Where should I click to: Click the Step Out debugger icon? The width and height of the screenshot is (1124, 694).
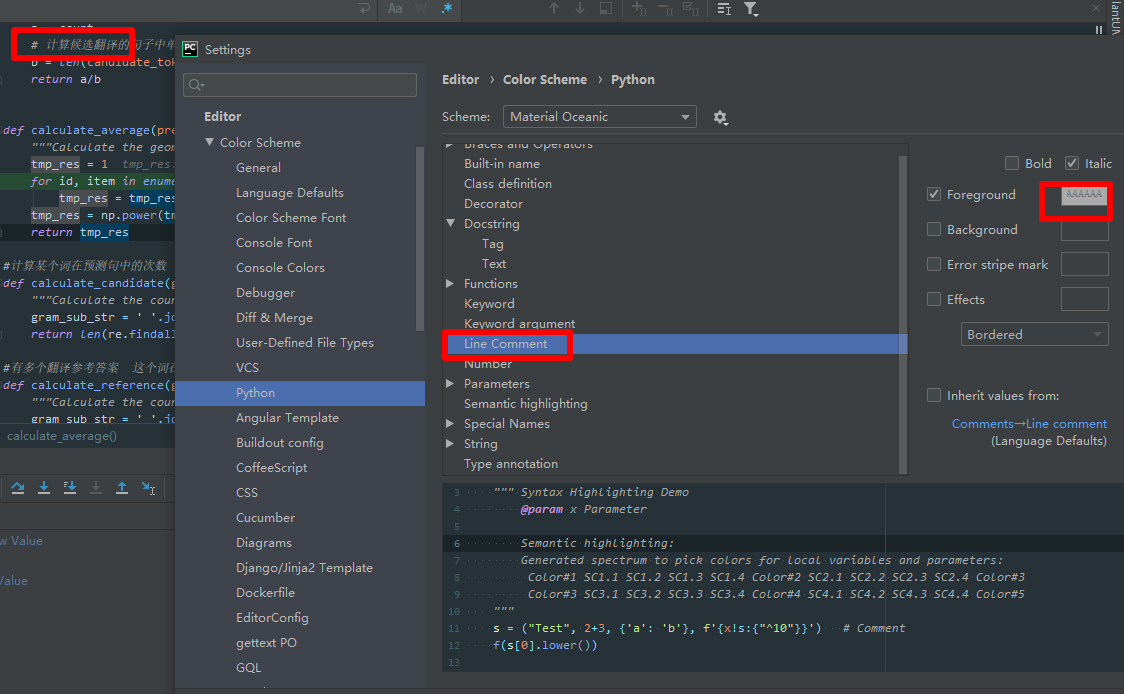click(122, 488)
